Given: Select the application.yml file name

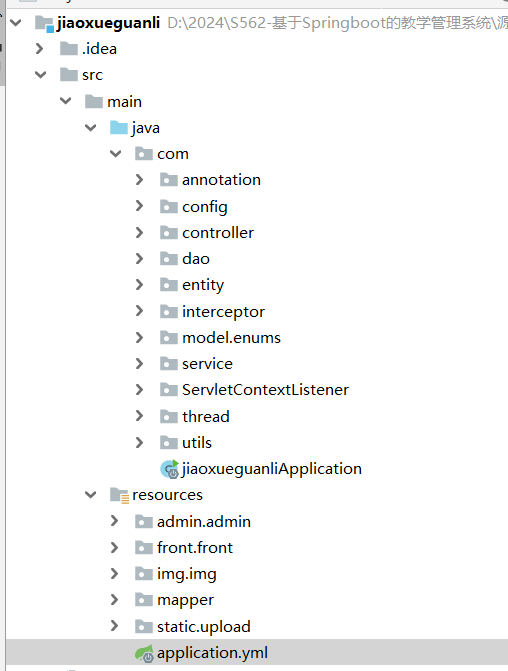Looking at the screenshot, I should [212, 653].
